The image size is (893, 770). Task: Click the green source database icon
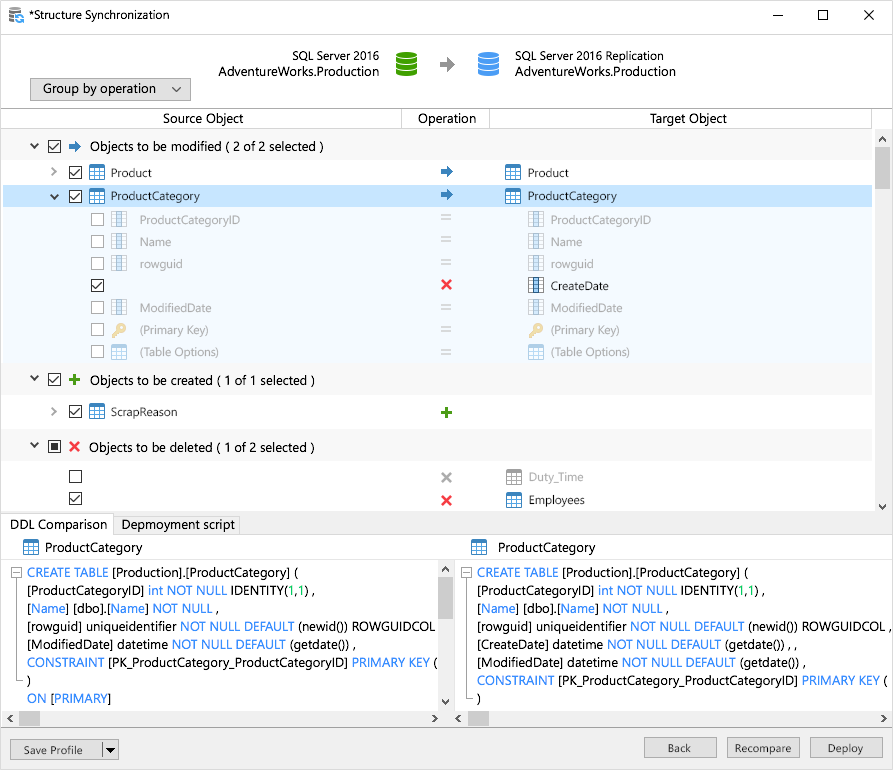tap(406, 64)
